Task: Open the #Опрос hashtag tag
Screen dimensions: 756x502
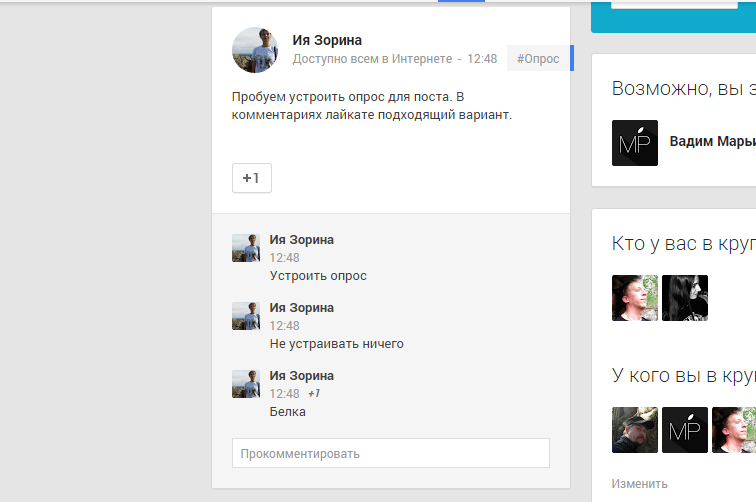Action: (x=537, y=59)
